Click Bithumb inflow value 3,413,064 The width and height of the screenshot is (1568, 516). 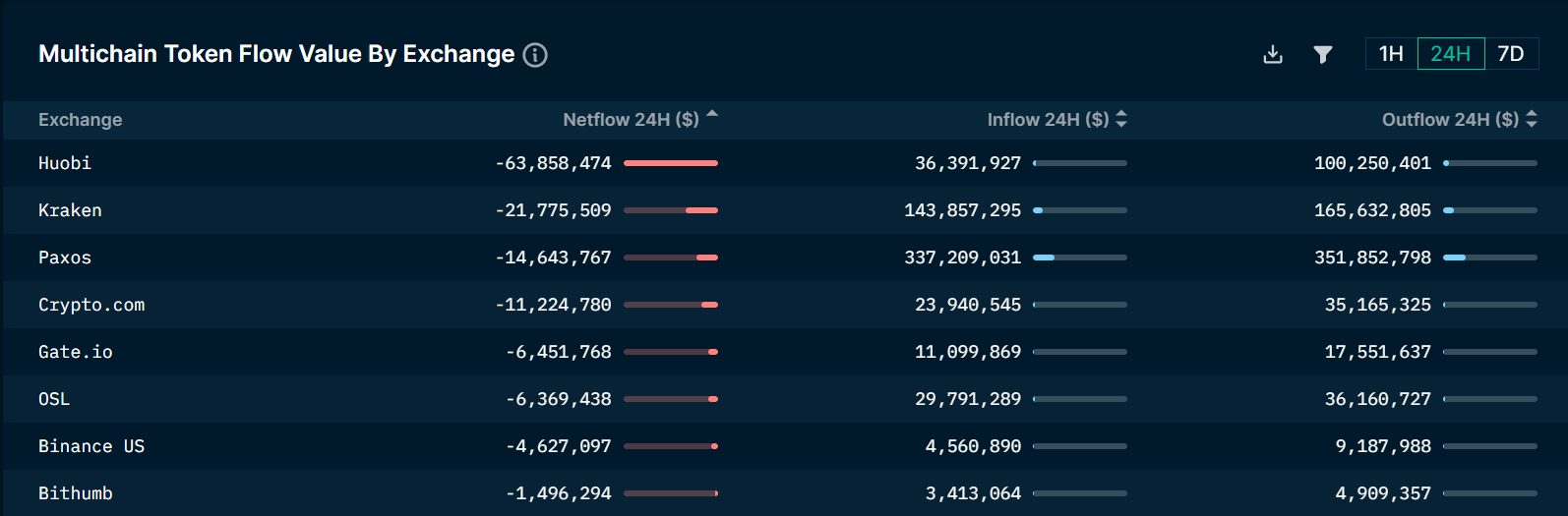click(974, 493)
